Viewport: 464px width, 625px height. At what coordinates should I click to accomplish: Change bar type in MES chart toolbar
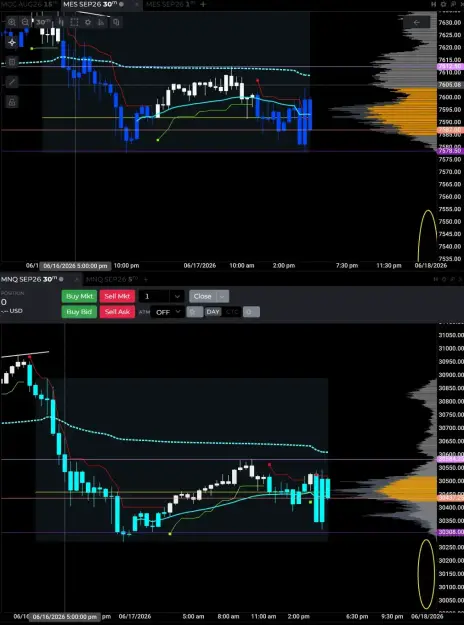[61, 22]
